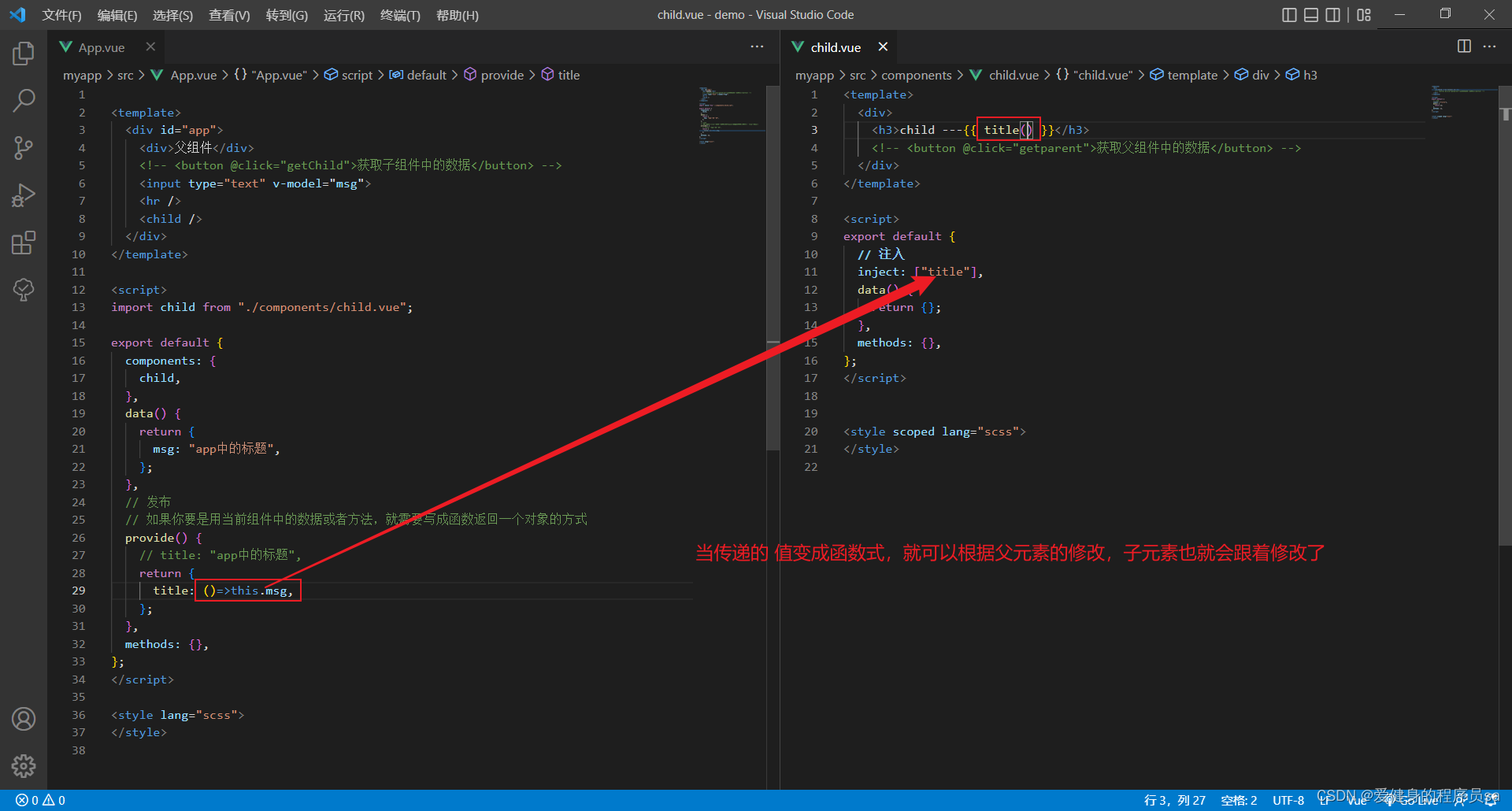Image resolution: width=1512 pixels, height=811 pixels.
Task: Click 空格: 2 indentation status
Action: point(1239,800)
